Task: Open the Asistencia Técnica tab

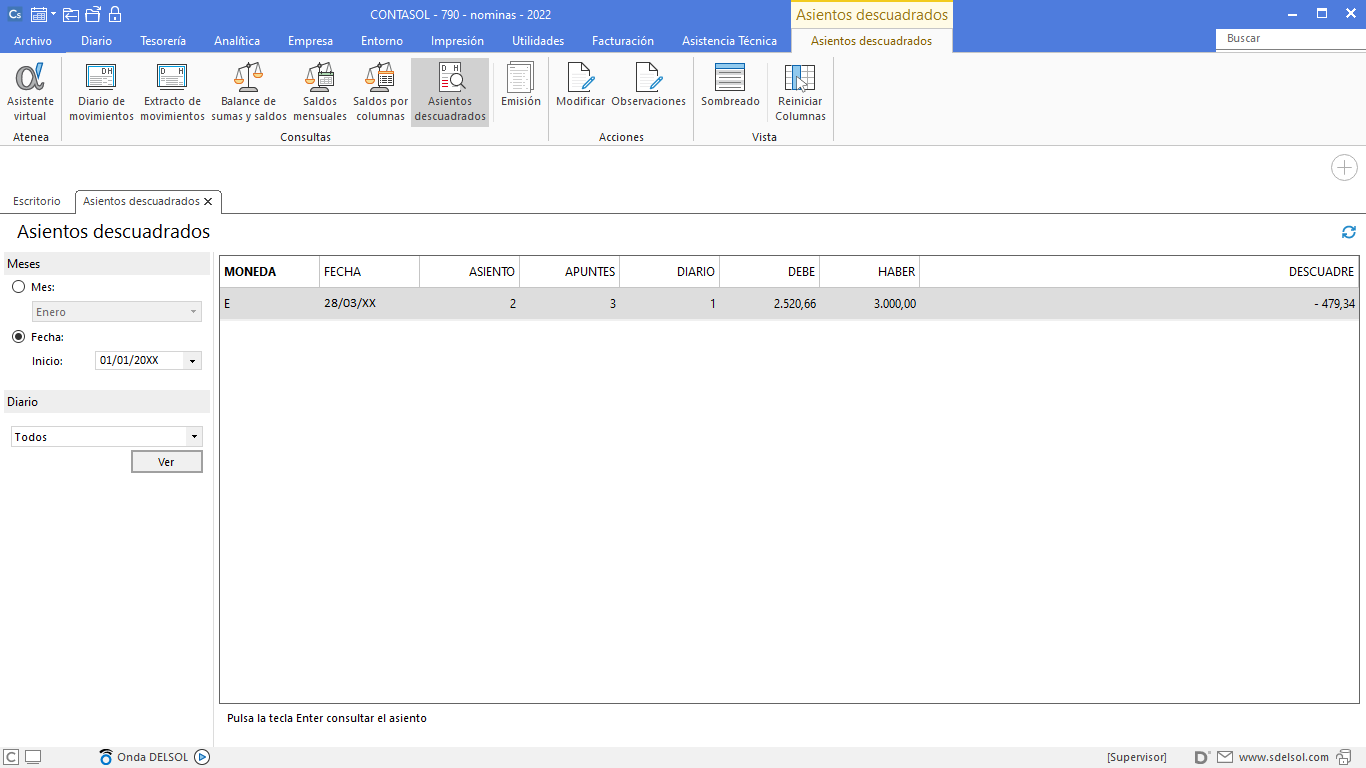Action: point(729,41)
